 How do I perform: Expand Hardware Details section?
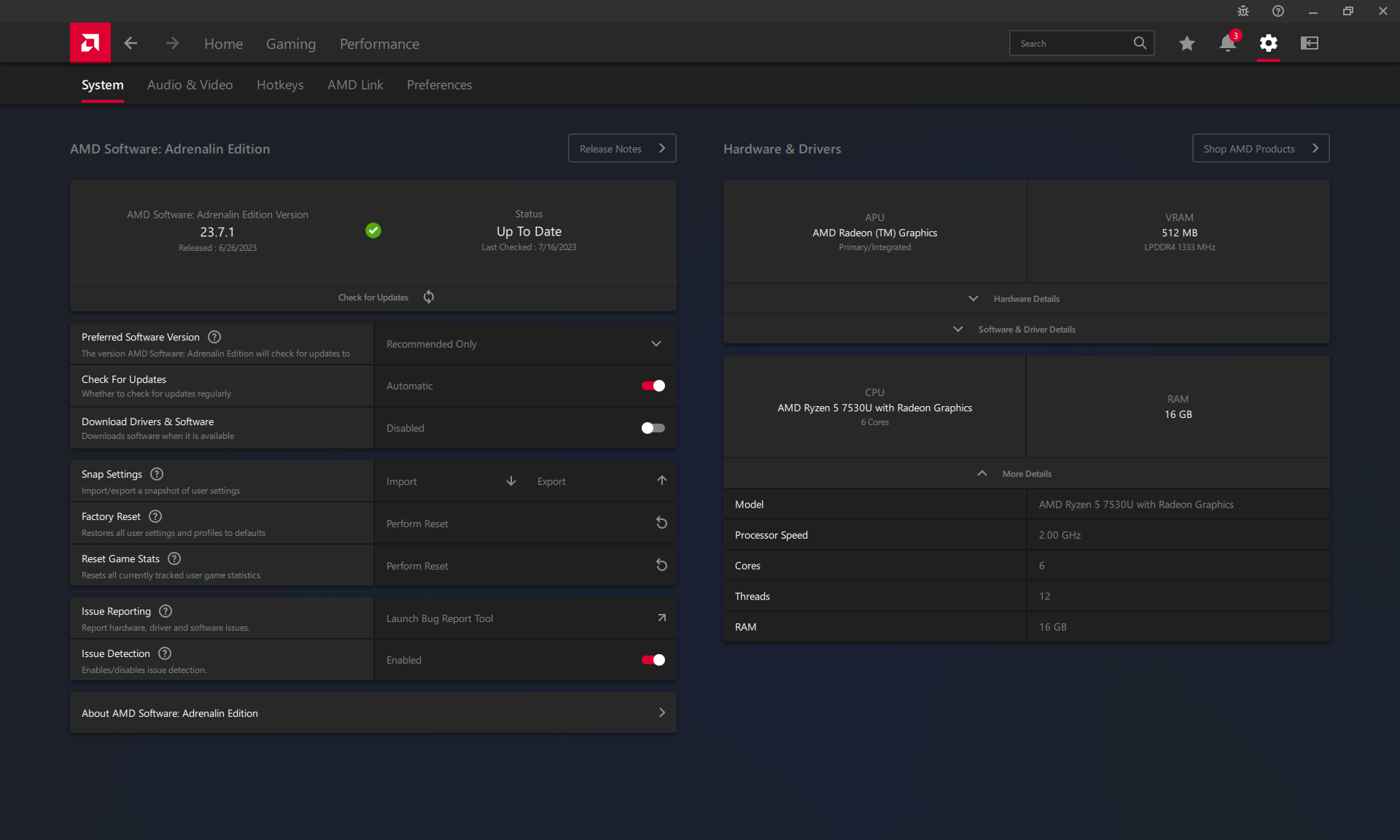(1026, 299)
